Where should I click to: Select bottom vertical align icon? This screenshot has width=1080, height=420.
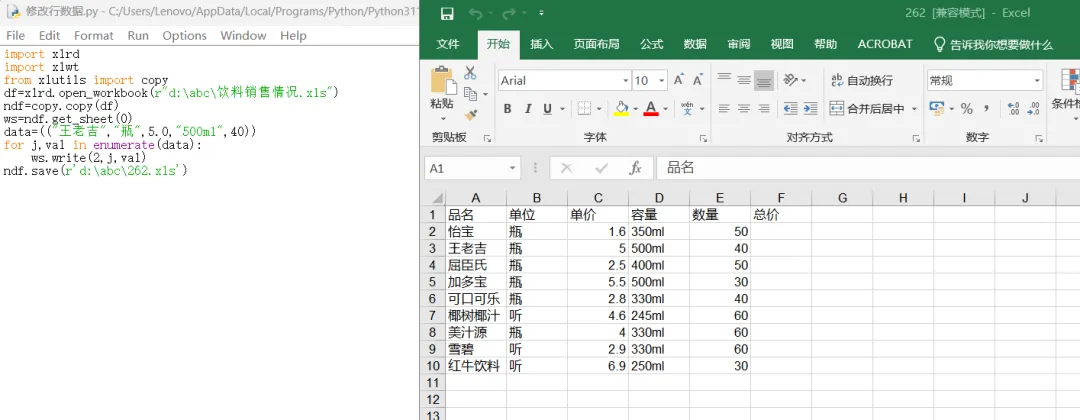(763, 81)
